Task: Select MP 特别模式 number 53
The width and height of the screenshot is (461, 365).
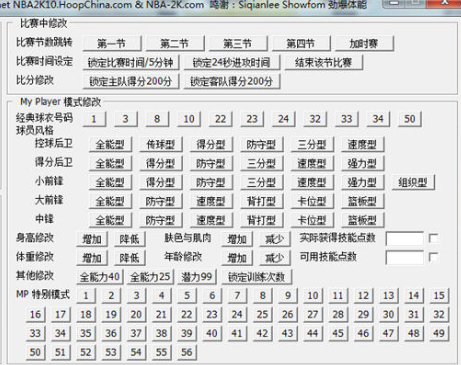Action: [111, 353]
